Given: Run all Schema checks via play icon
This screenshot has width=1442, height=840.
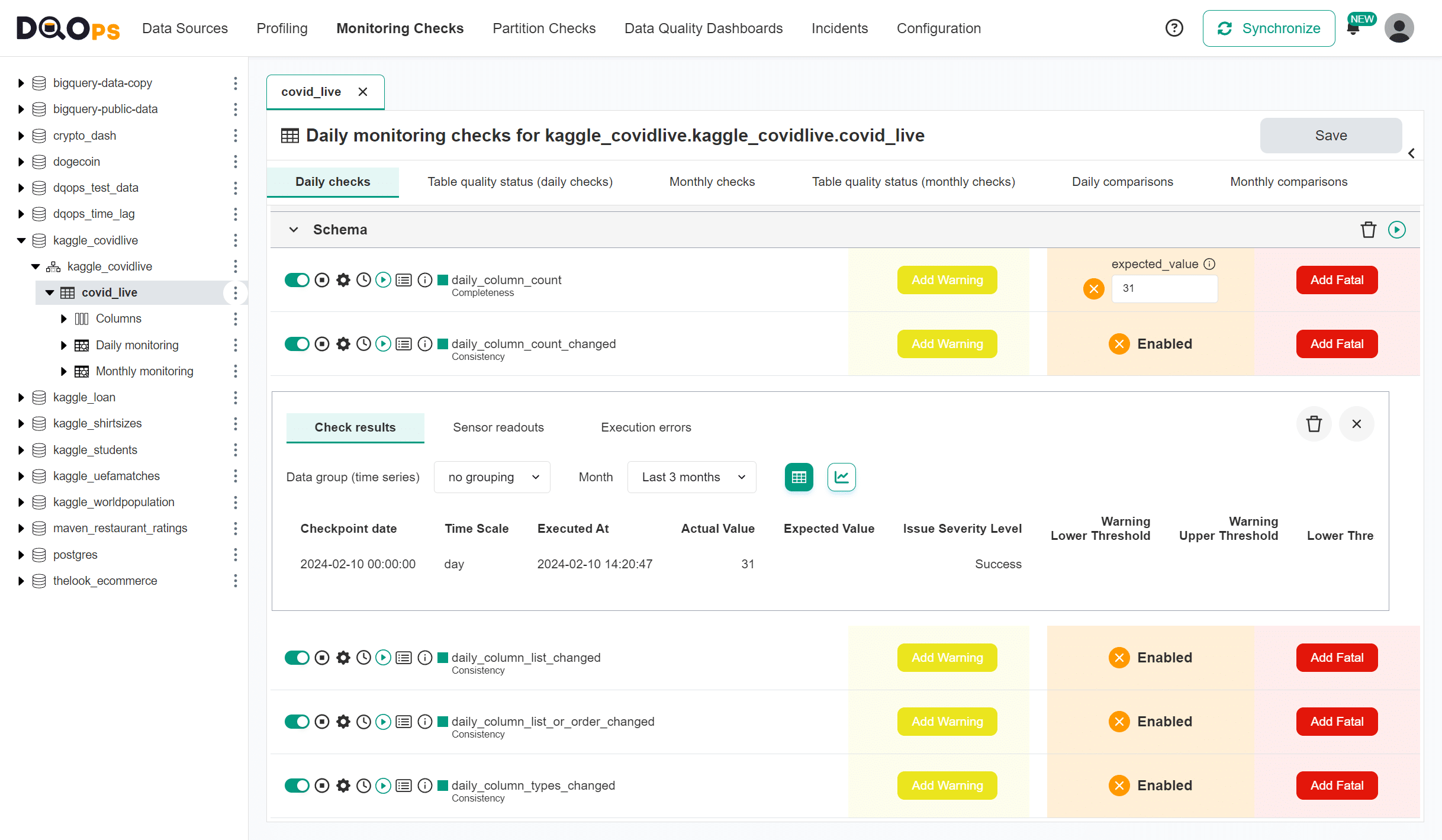Looking at the screenshot, I should coord(1397,230).
